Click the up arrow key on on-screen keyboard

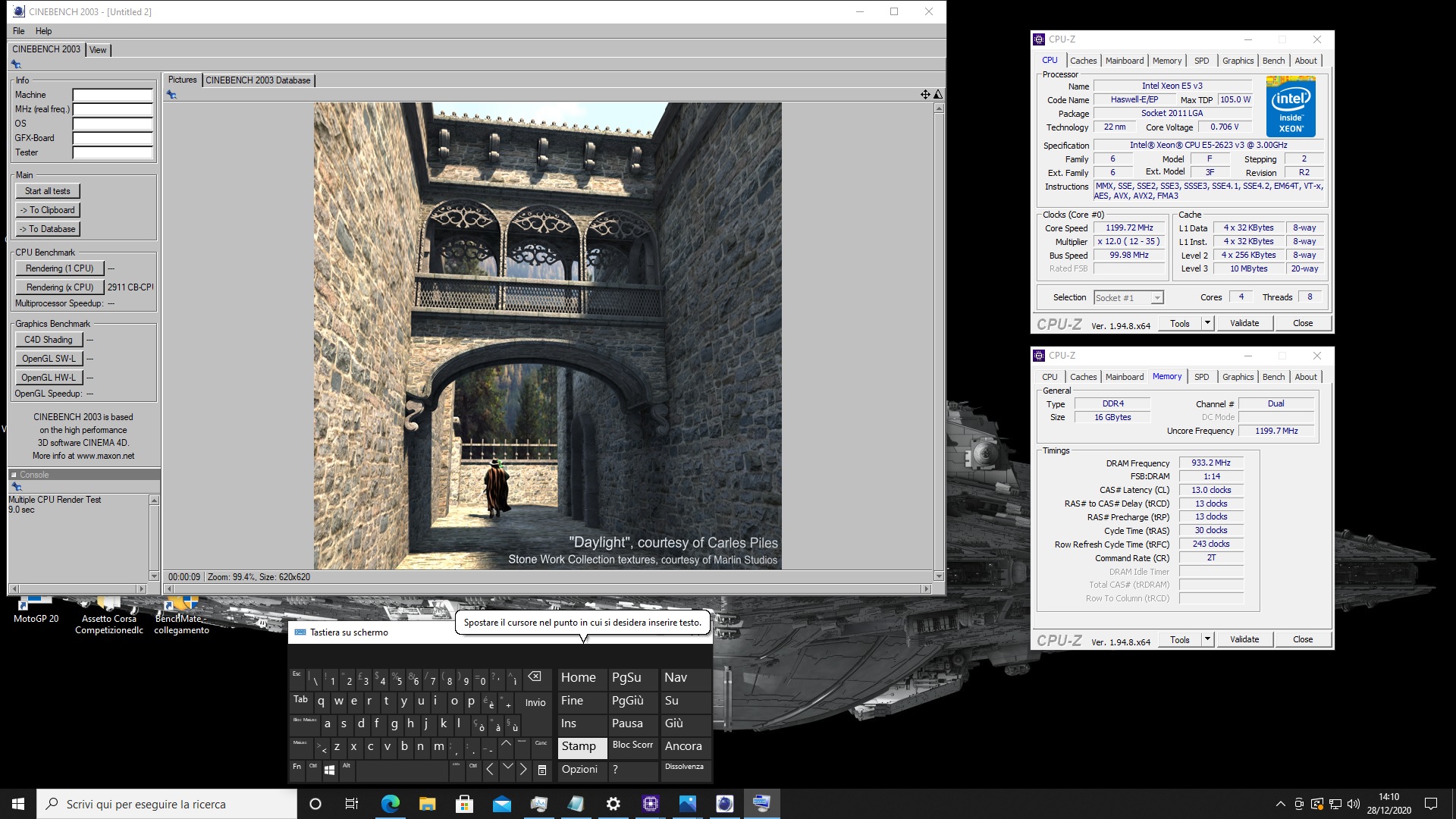click(x=506, y=746)
